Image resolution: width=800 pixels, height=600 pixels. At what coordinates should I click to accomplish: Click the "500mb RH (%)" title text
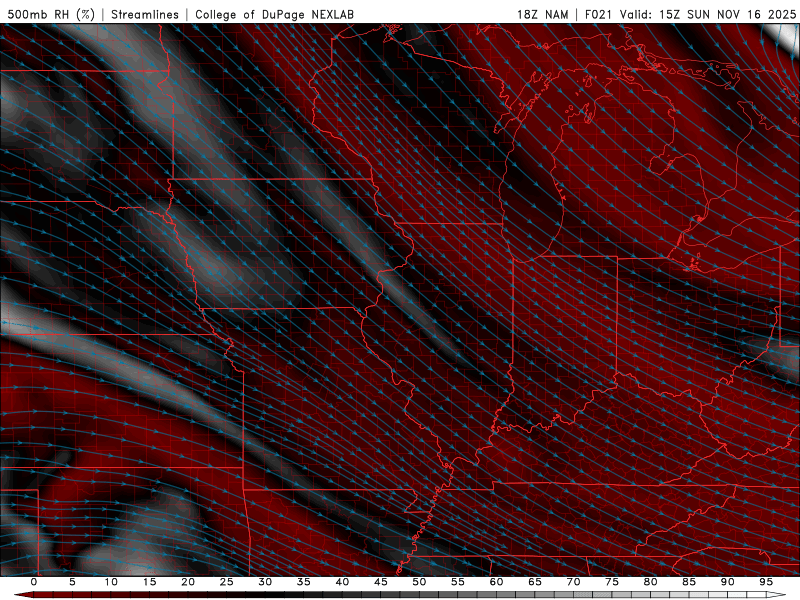click(51, 14)
